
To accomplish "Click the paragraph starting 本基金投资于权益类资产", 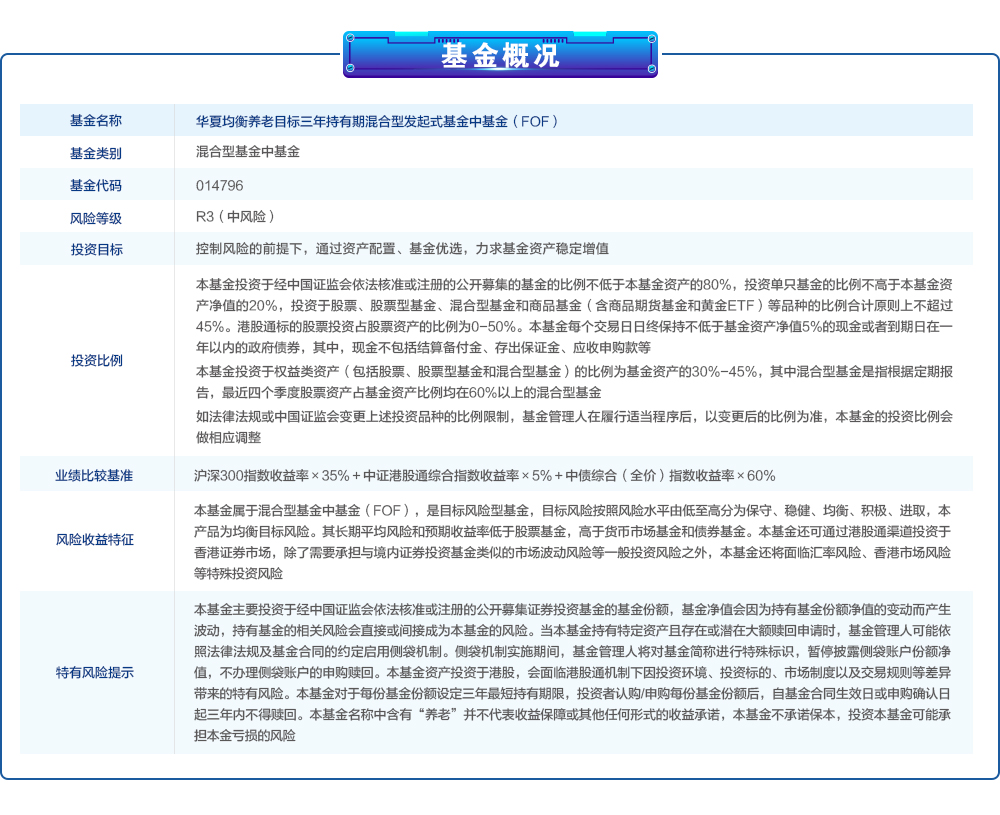I will click(x=574, y=381).
